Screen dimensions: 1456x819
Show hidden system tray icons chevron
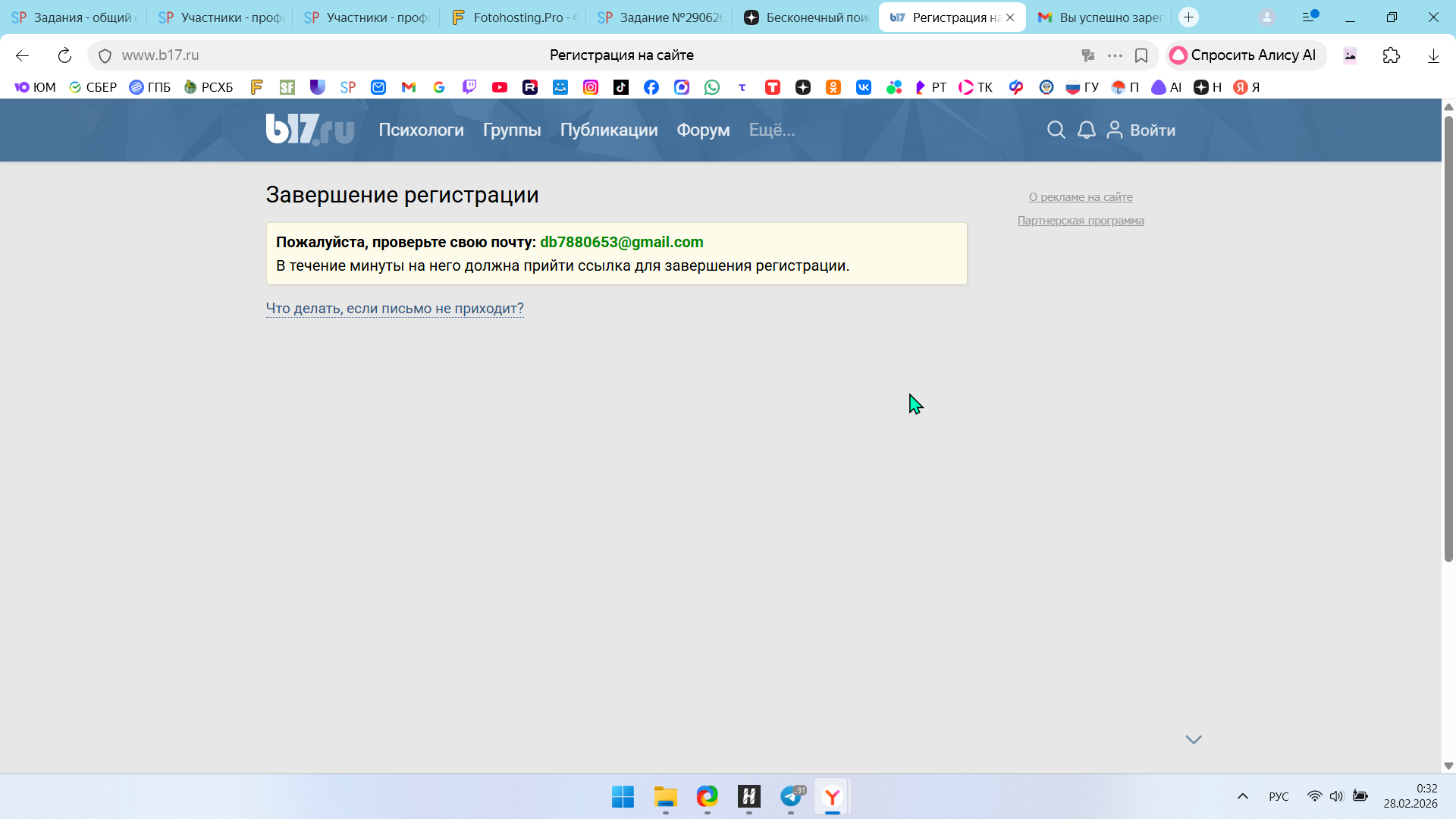(x=1242, y=796)
